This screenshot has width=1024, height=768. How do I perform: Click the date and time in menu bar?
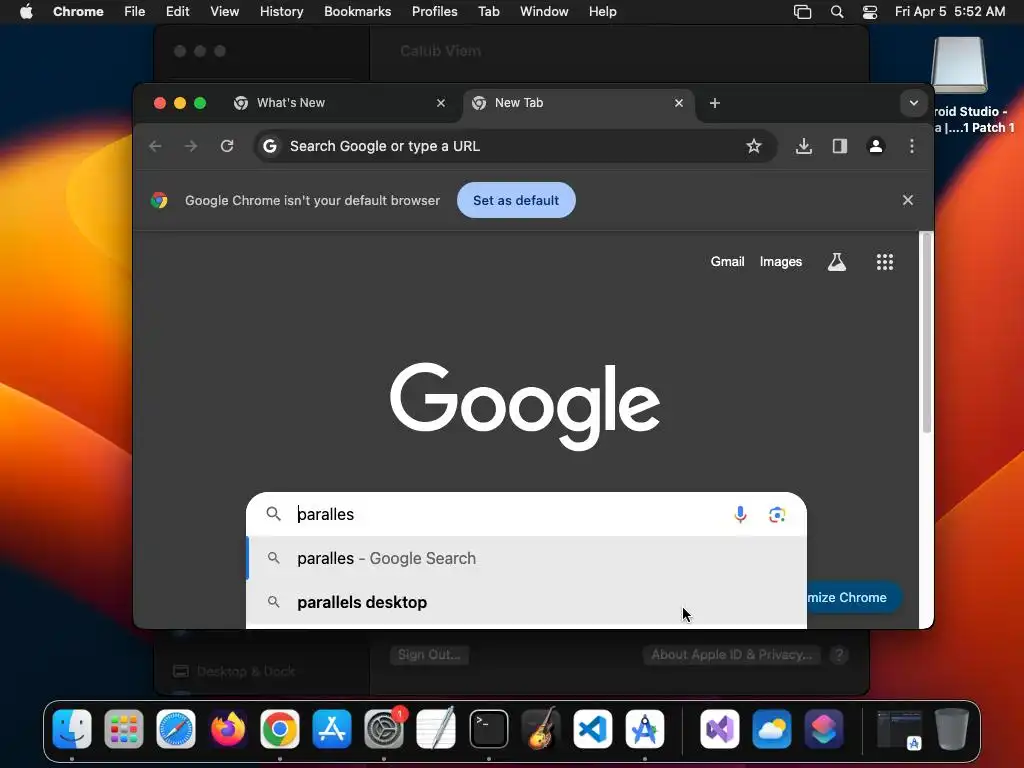pos(950,12)
